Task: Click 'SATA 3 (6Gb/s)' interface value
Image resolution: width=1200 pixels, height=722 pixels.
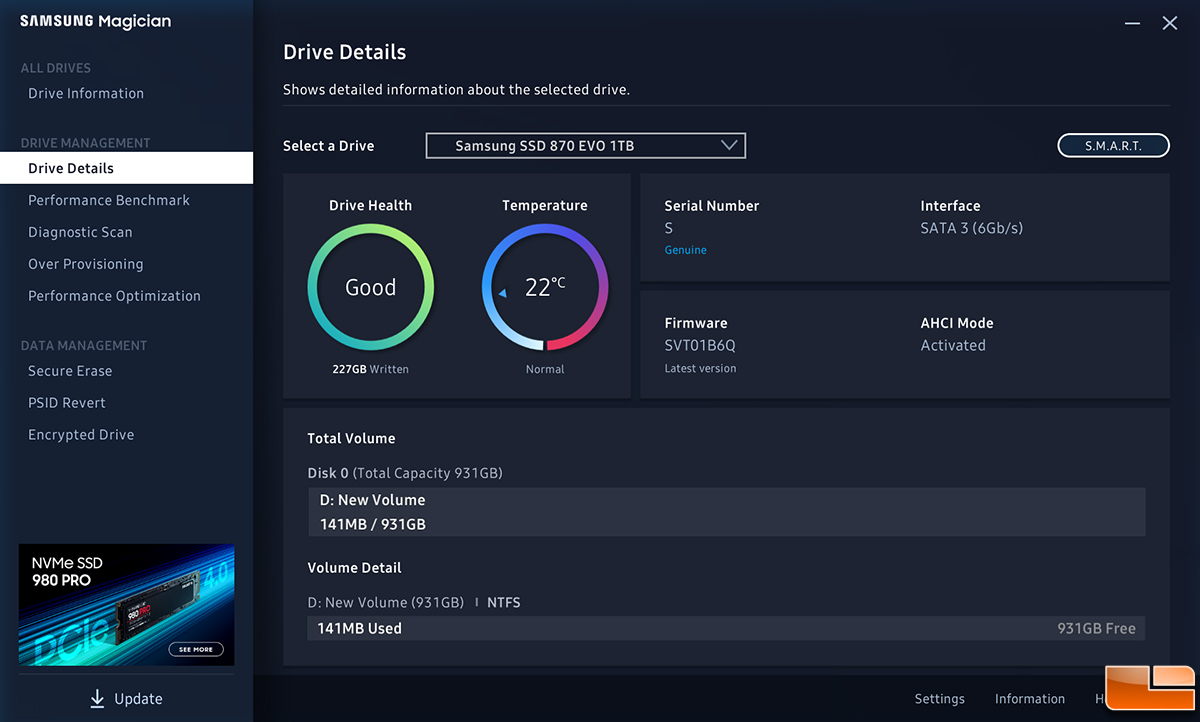Action: coord(971,228)
